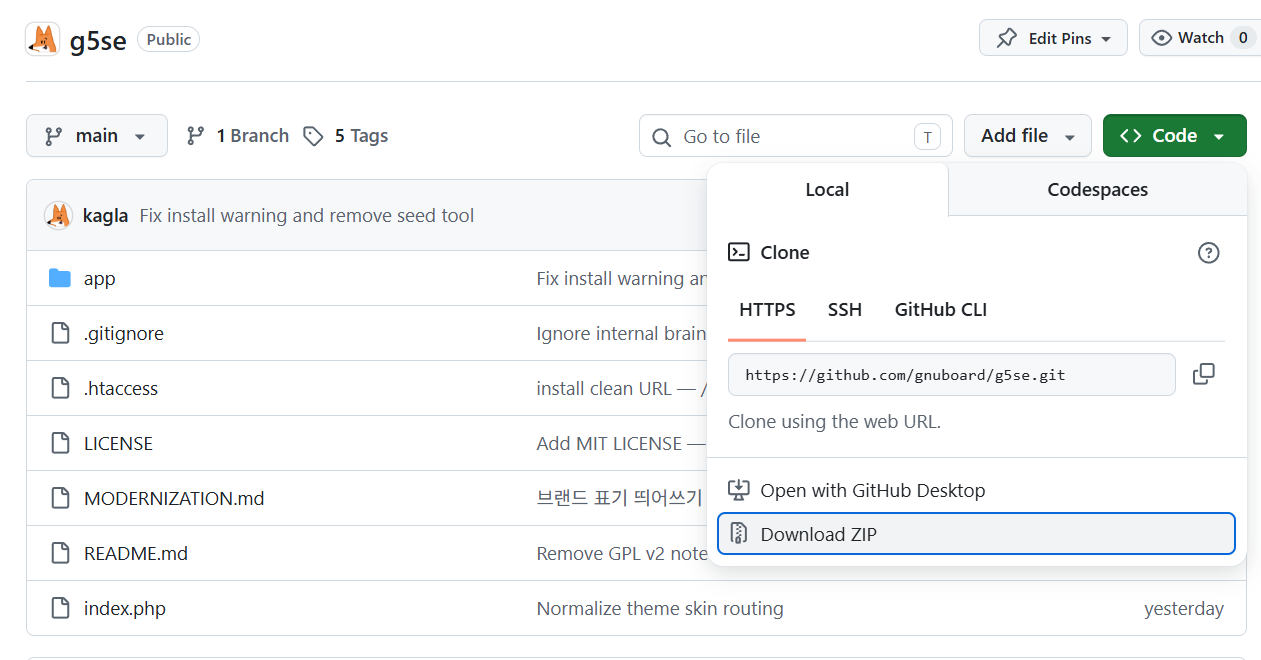Open the LICENSE file
1261x660 pixels.
tap(118, 444)
